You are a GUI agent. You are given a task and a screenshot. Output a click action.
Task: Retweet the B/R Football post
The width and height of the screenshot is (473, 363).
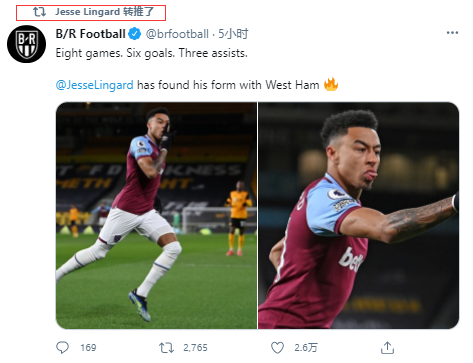click(166, 348)
